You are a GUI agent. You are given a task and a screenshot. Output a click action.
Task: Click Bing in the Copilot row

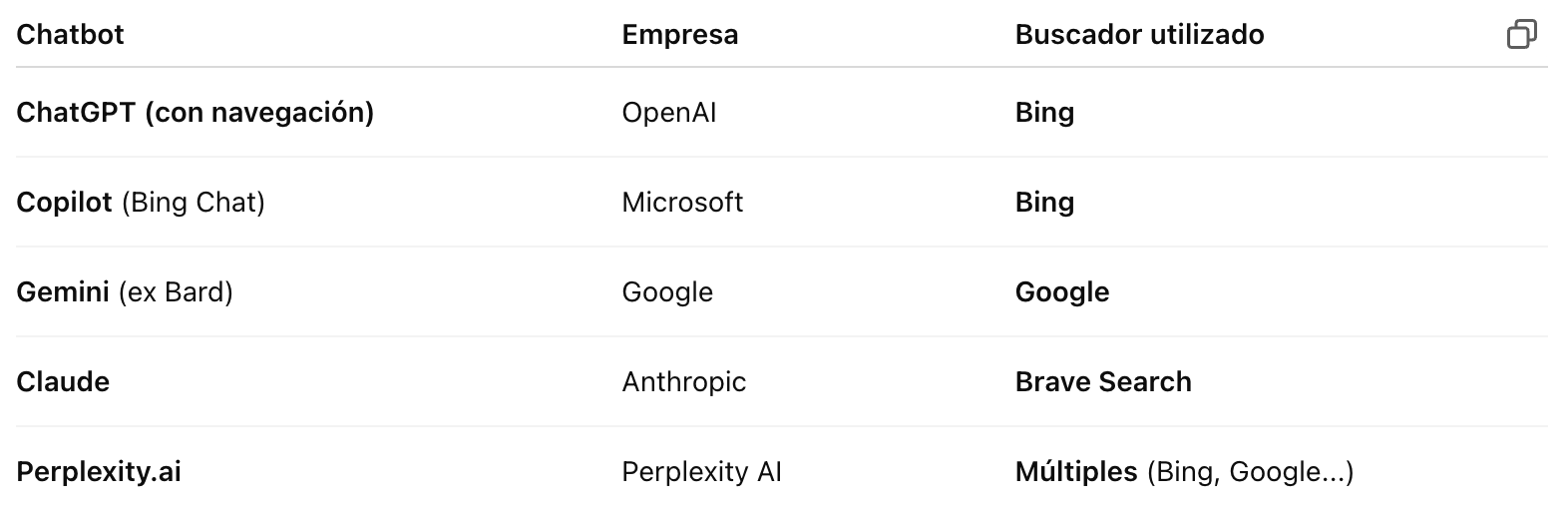[1044, 203]
